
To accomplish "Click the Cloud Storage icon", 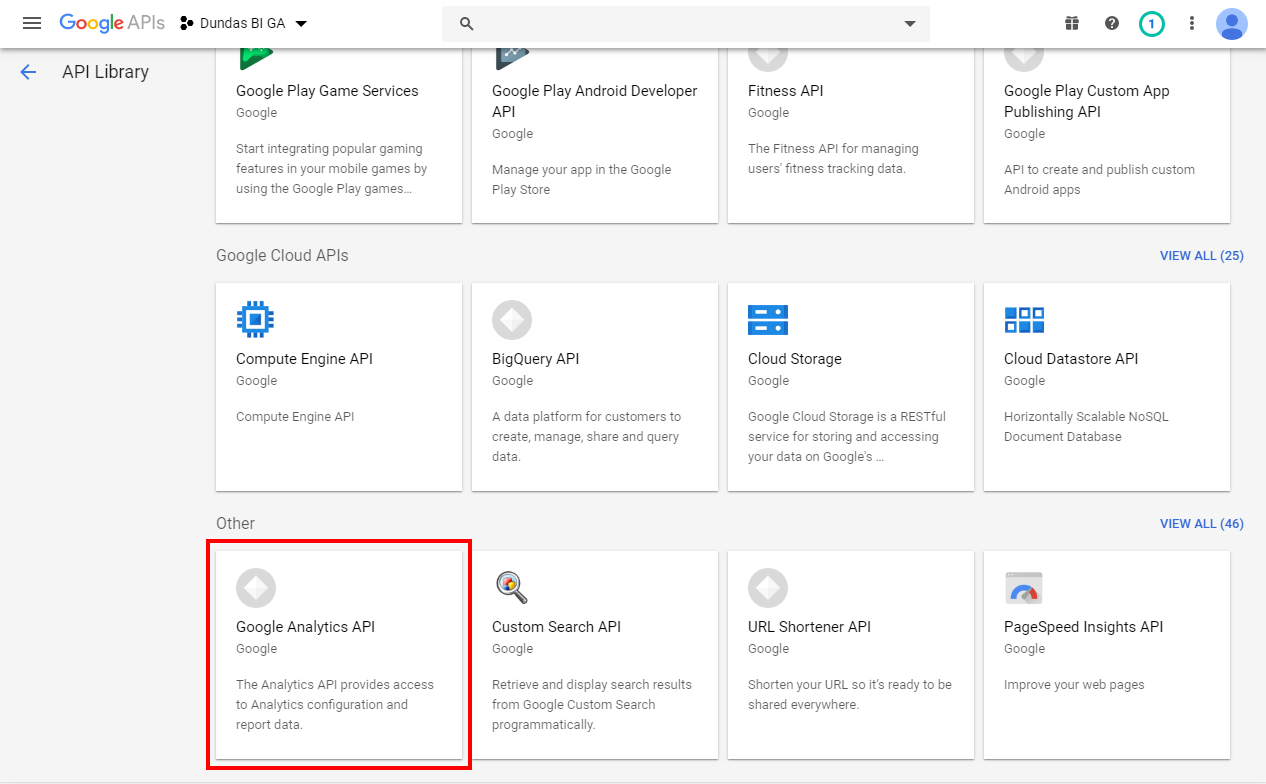I will tap(768, 320).
